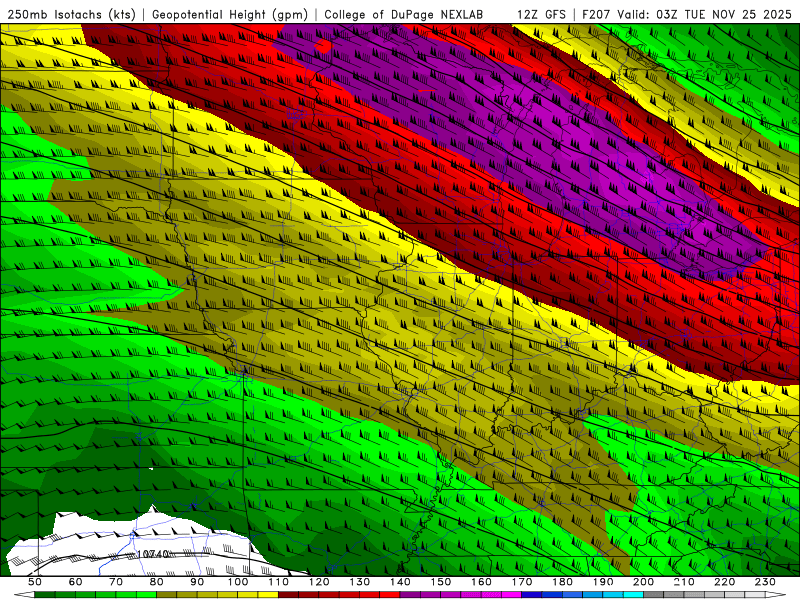The image size is (800, 600).
Task: Click the '80' value on the color scale
Action: (156, 582)
